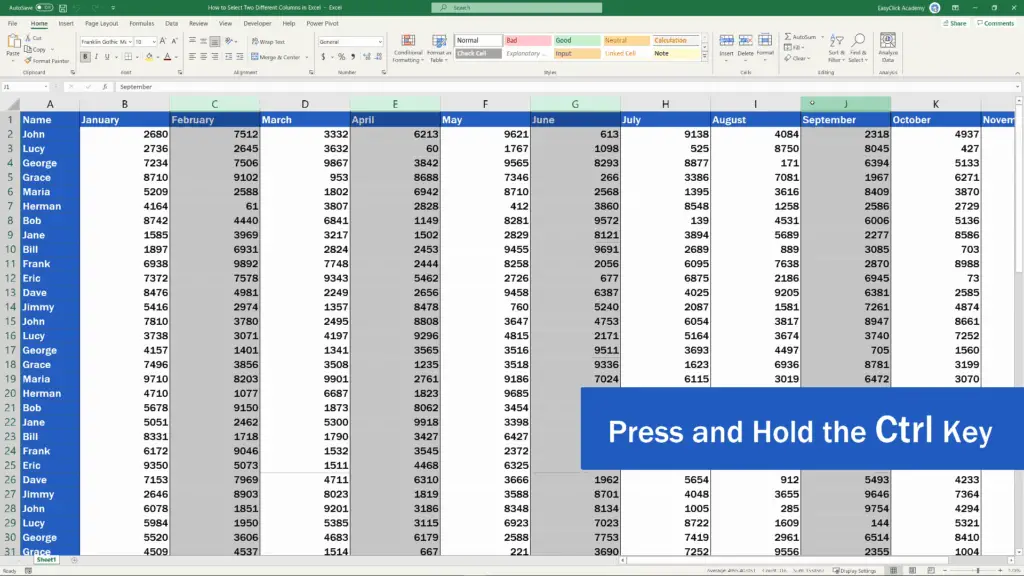This screenshot has height=576, width=1024.
Task: Switch to the Formulas ribbon tab
Action: tap(141, 23)
